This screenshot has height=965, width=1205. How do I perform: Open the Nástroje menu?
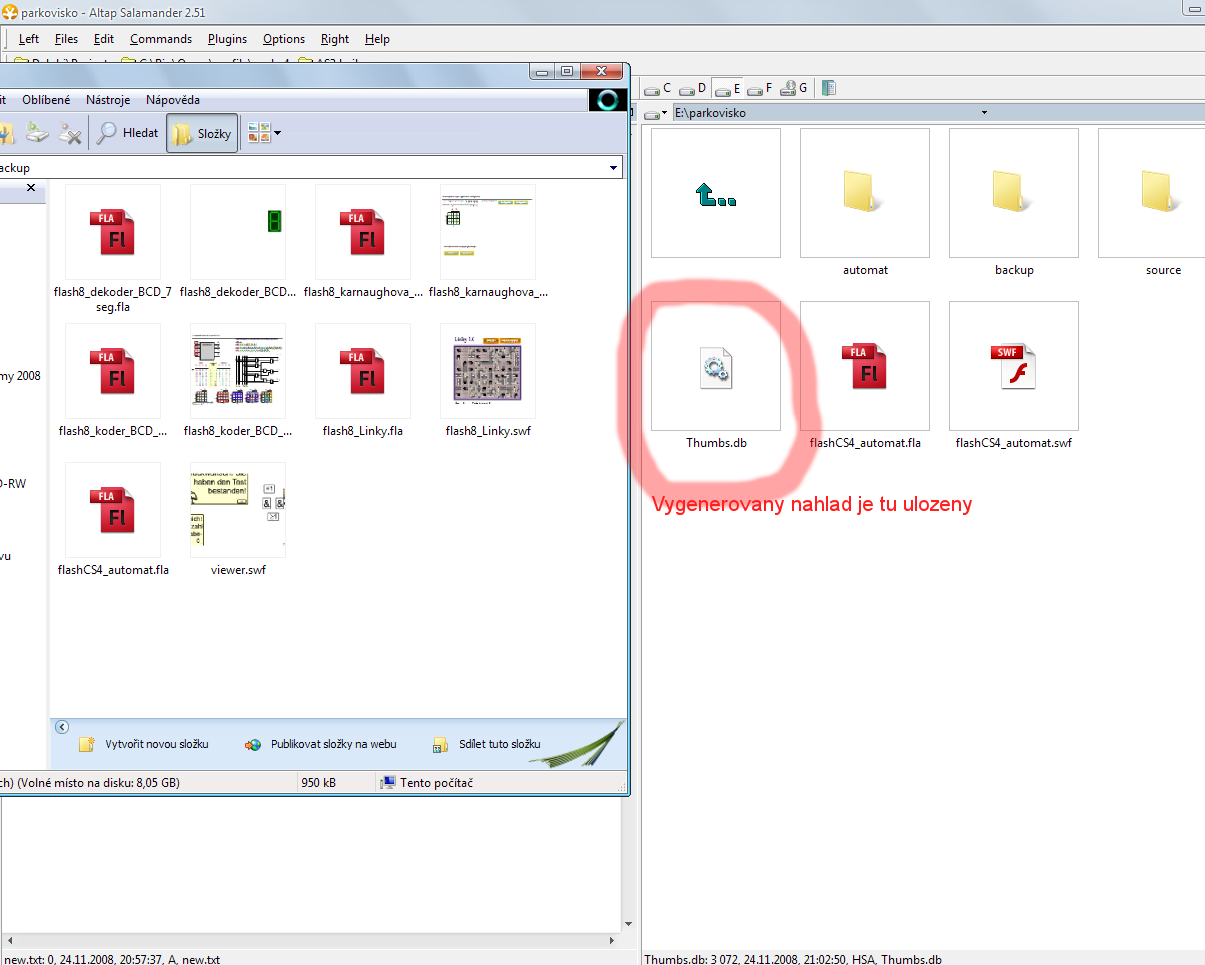click(108, 100)
